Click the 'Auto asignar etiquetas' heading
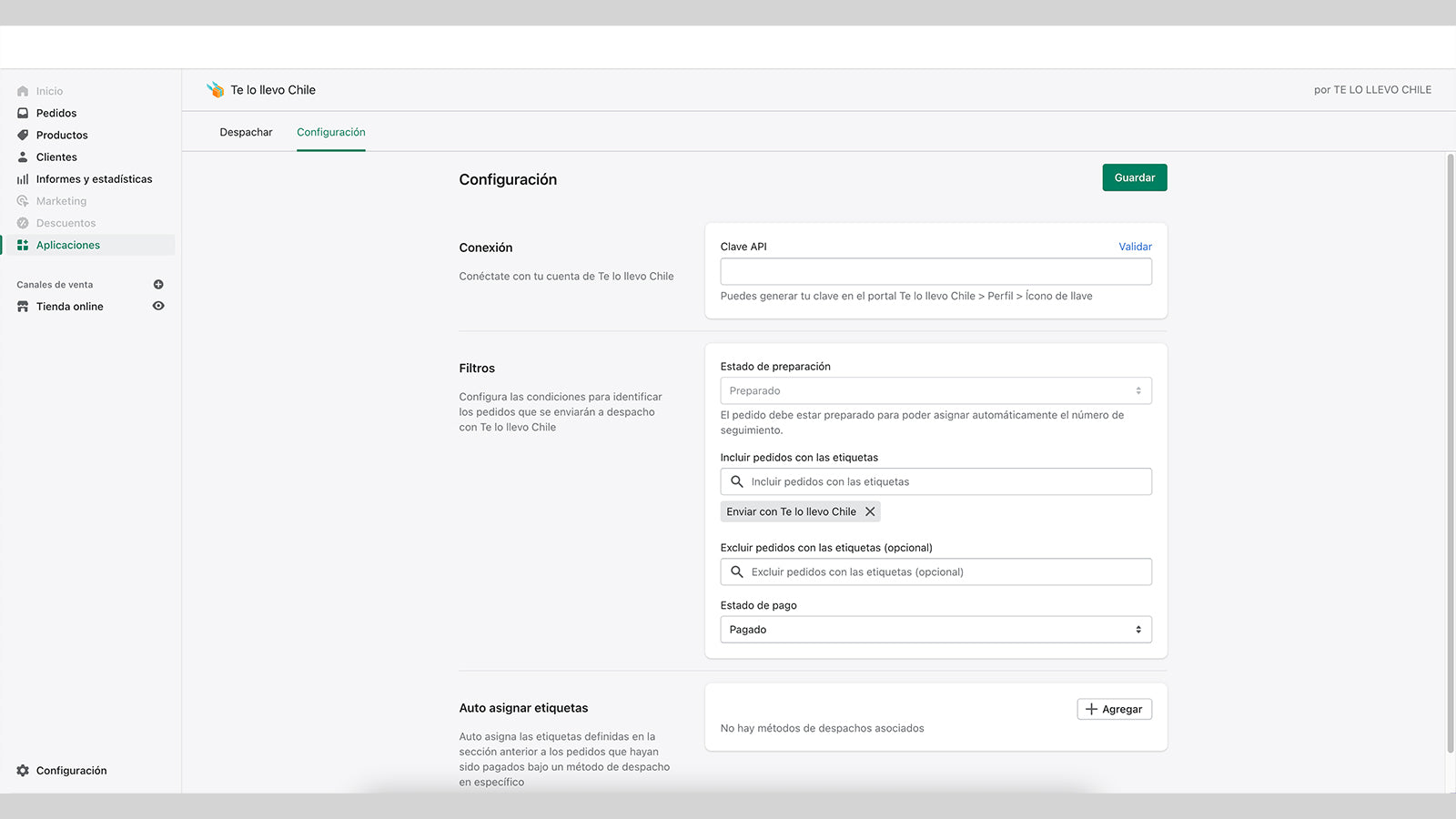The height and width of the screenshot is (819, 1456). click(x=523, y=708)
